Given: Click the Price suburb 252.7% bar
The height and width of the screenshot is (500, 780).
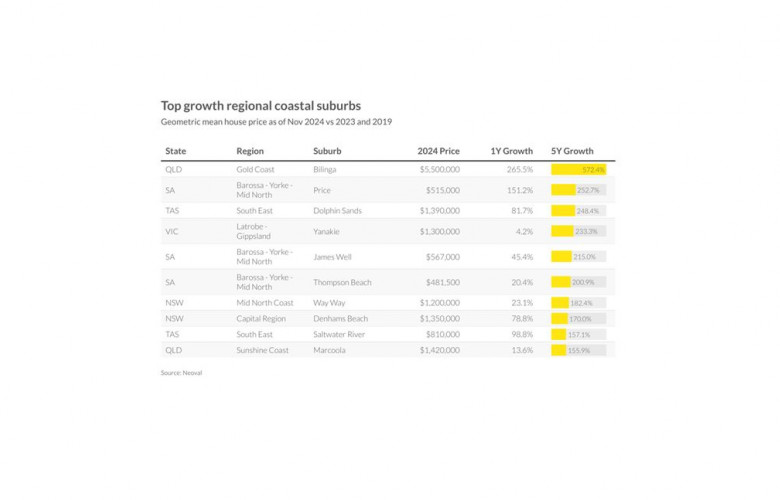Looking at the screenshot, I should pyautogui.click(x=579, y=190).
